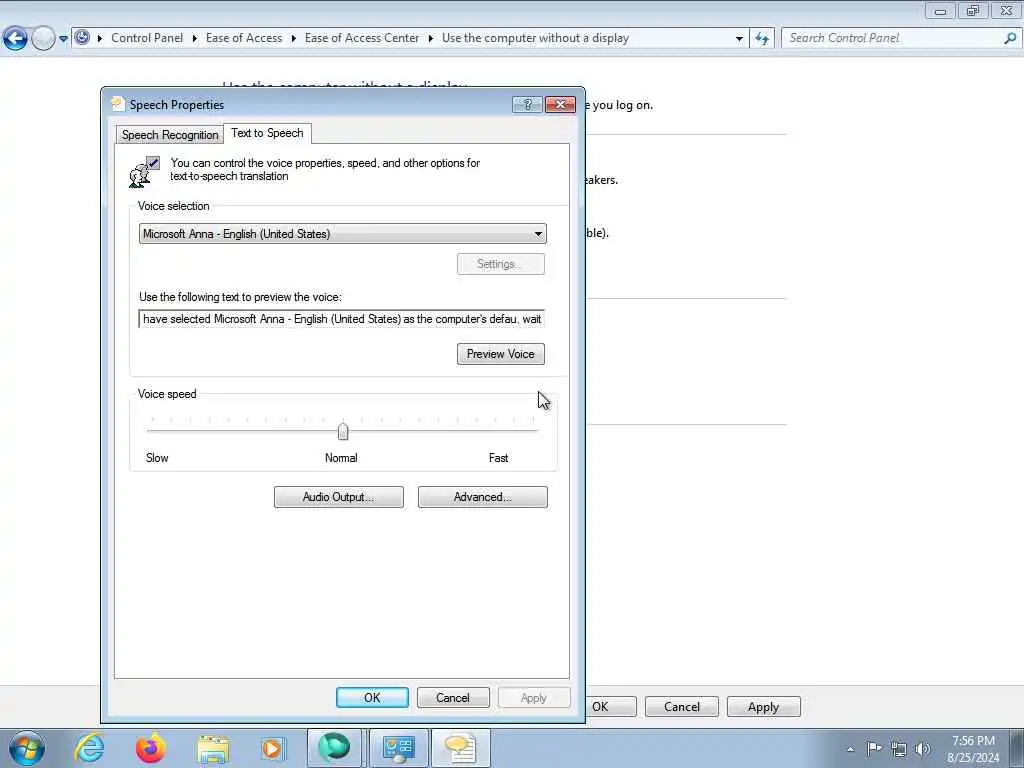Open the Voice selection dropdown

coord(342,234)
